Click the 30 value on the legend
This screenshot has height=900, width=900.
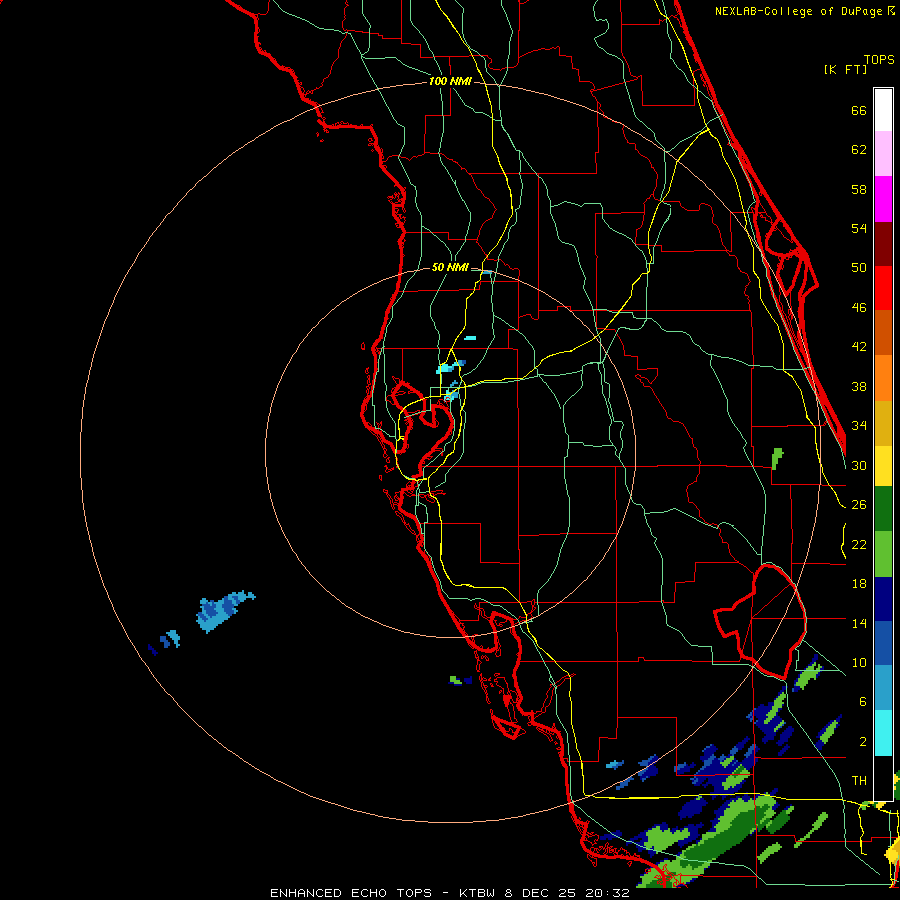click(859, 465)
